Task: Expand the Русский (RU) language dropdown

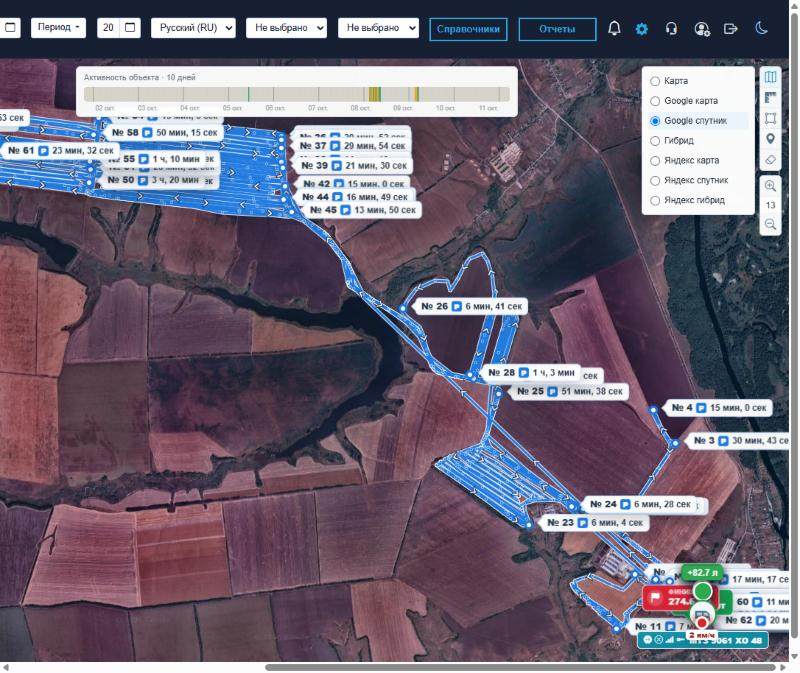Action: tap(193, 28)
